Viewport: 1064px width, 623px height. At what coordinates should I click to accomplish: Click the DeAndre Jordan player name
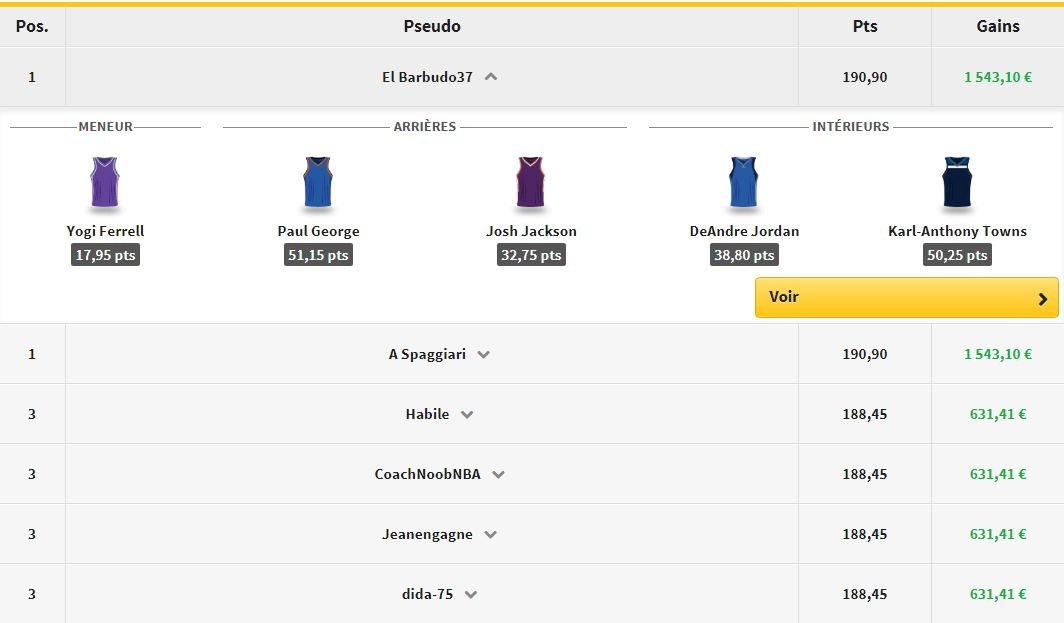tap(744, 231)
